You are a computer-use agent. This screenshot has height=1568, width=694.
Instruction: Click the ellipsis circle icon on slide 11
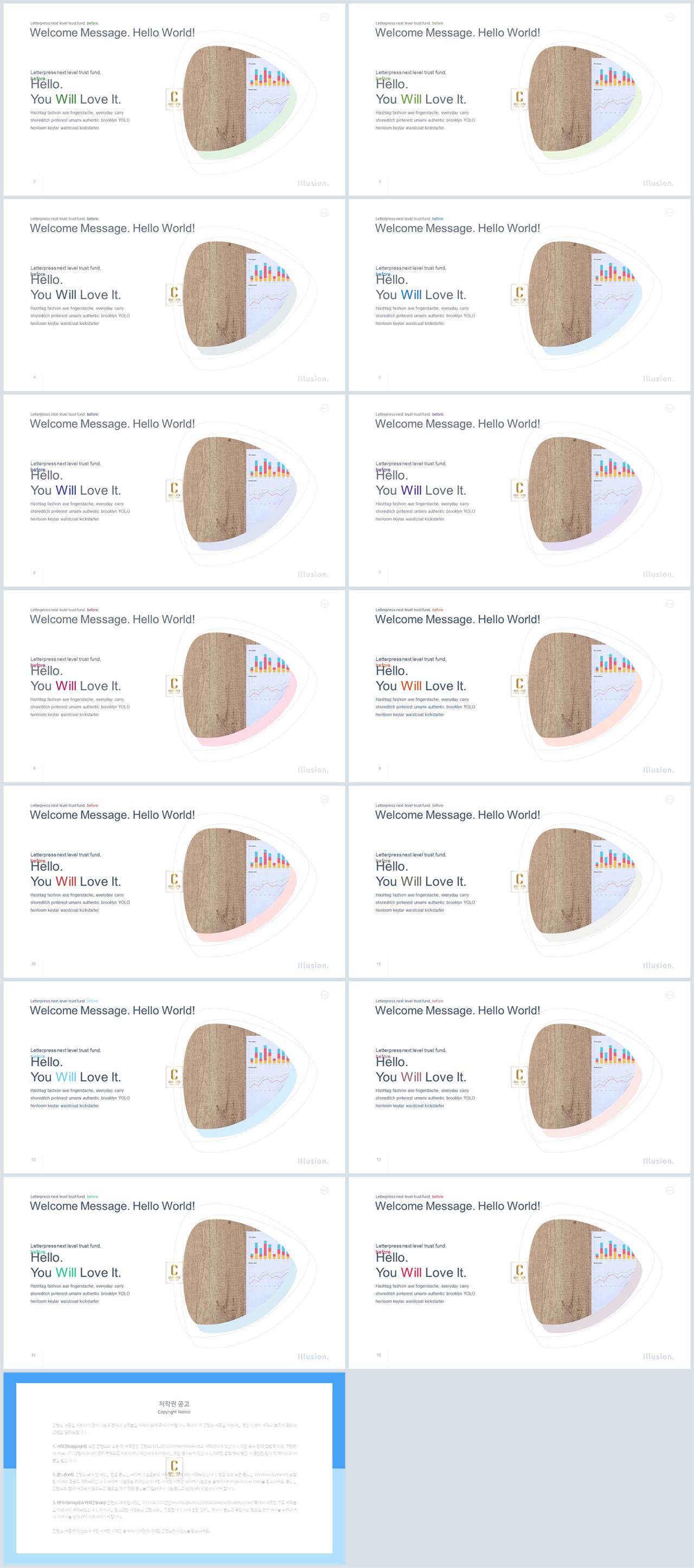coord(670,799)
